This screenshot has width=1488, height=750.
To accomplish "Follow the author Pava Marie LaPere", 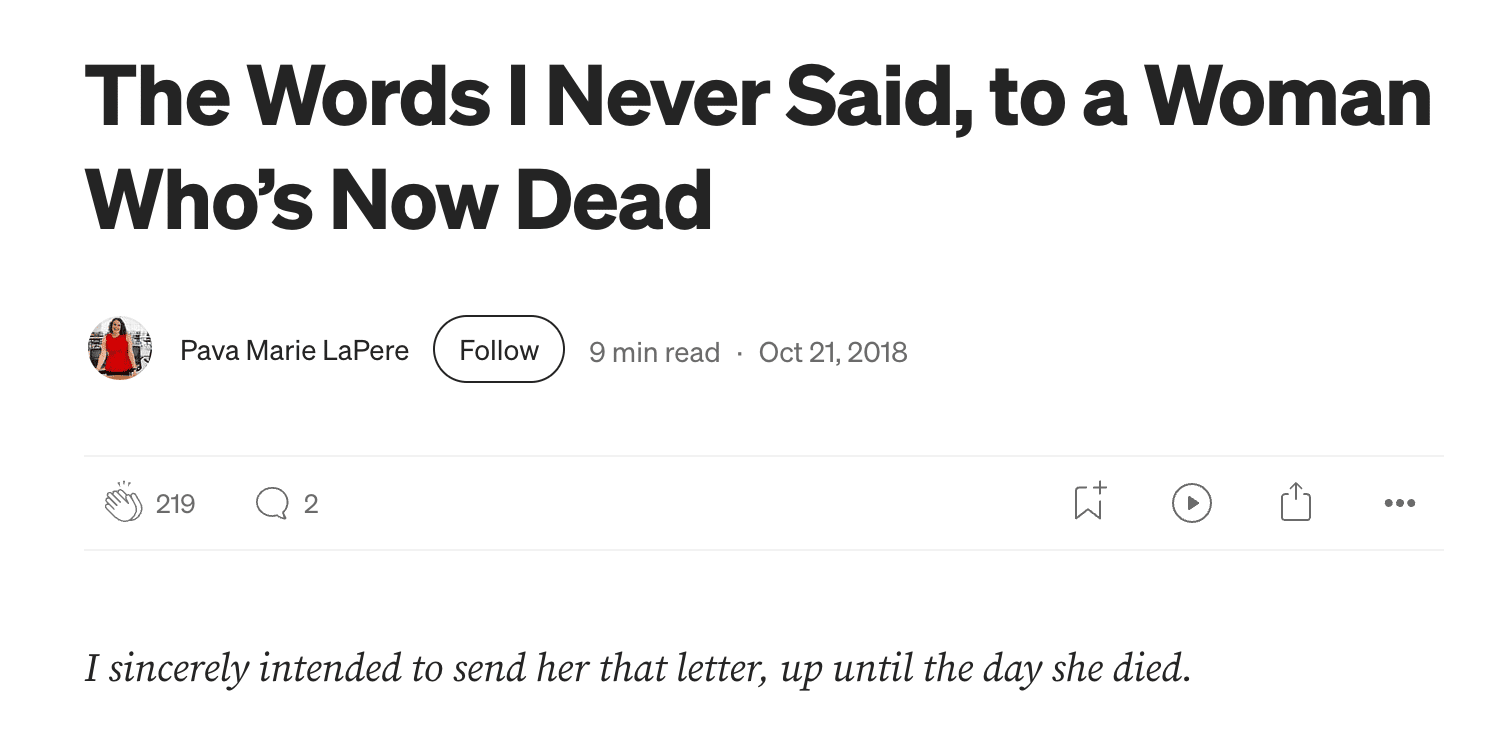I will tap(499, 350).
